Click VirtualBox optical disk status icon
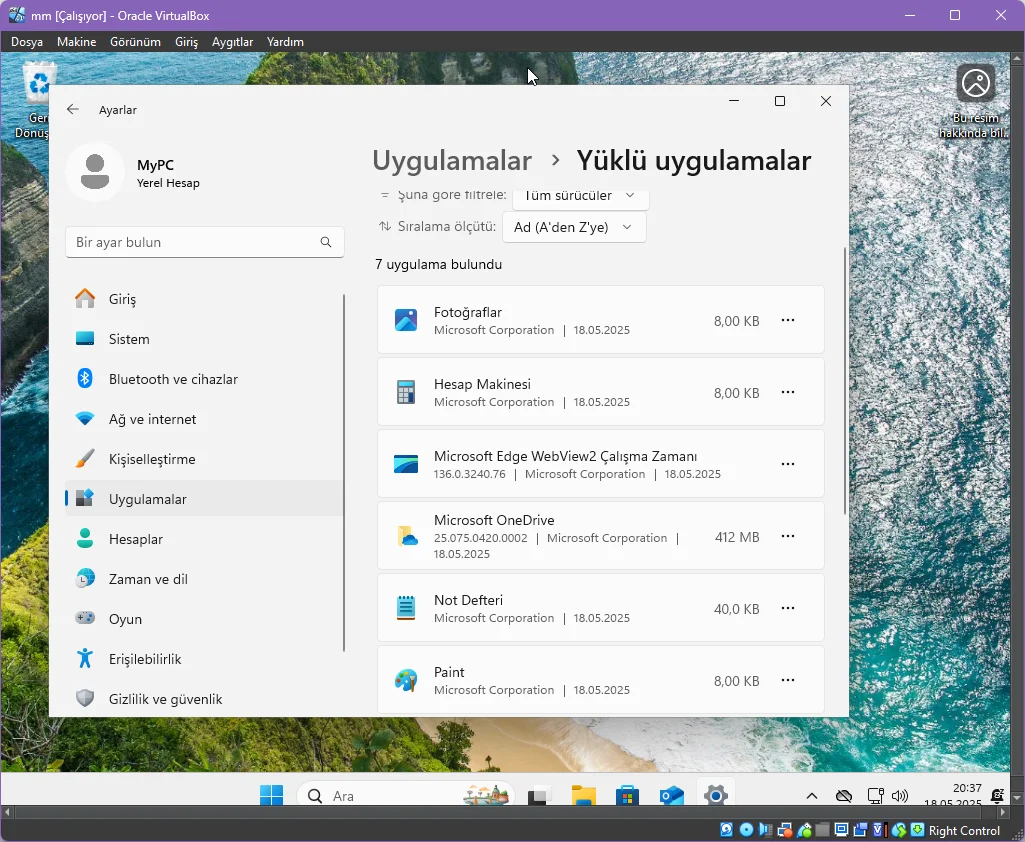This screenshot has width=1025, height=842. [746, 830]
